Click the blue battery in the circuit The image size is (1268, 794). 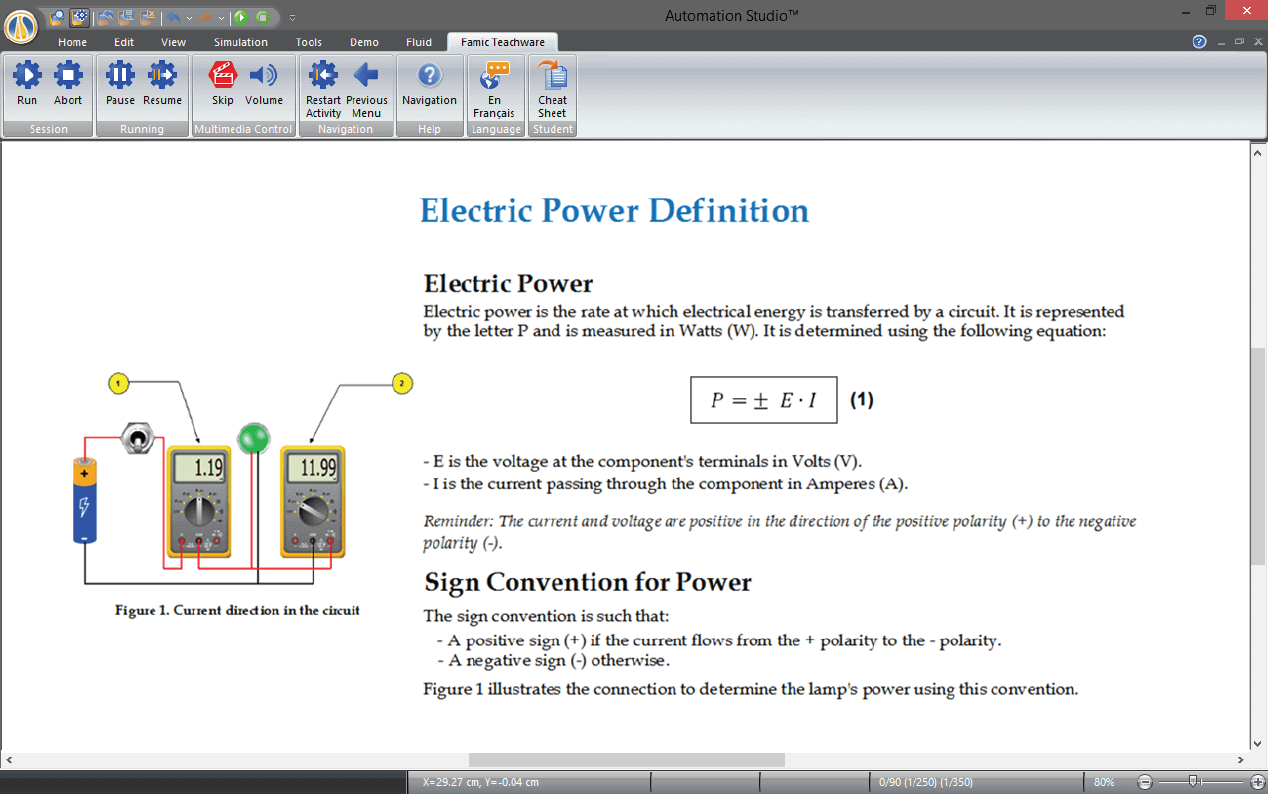(85, 500)
